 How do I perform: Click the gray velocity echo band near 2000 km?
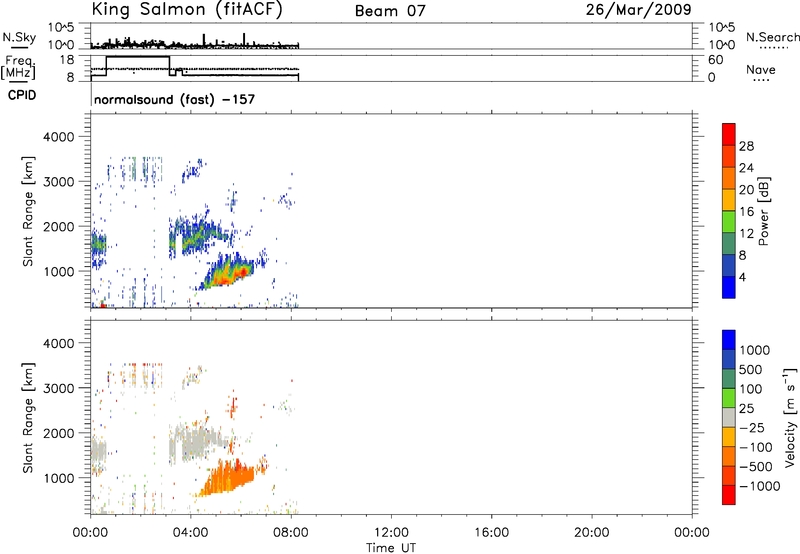[198, 440]
